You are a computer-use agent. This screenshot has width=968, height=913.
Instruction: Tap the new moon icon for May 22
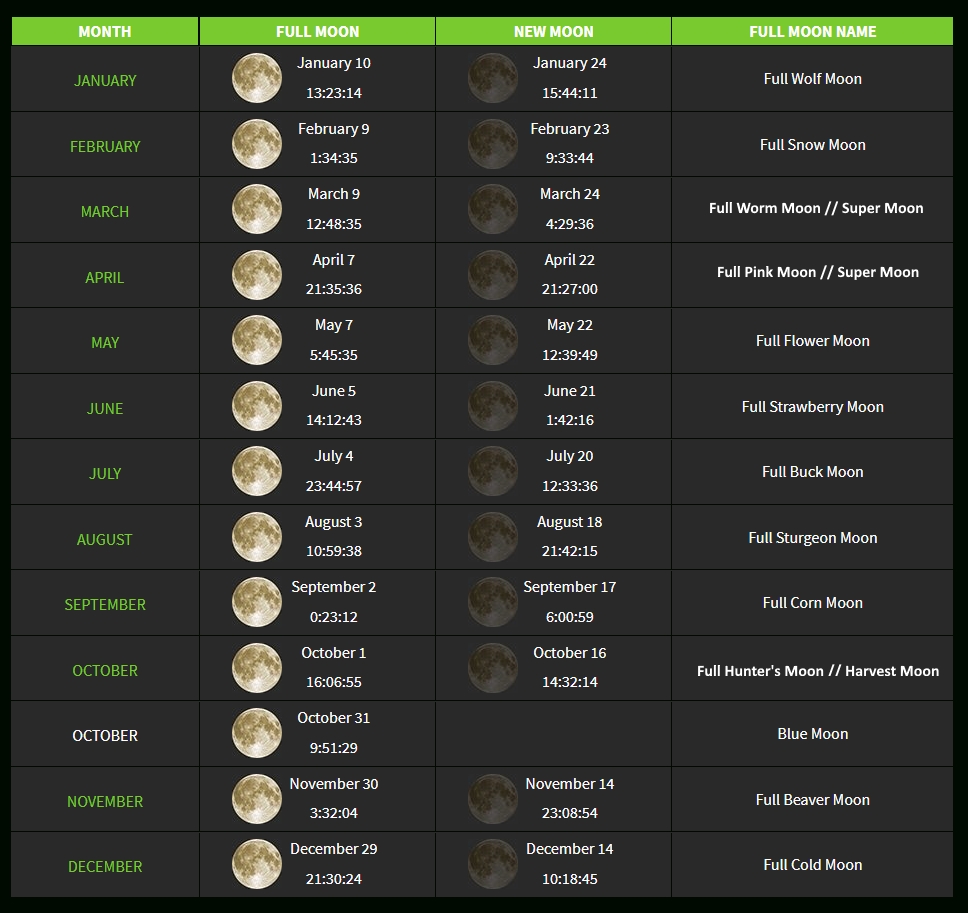493,340
